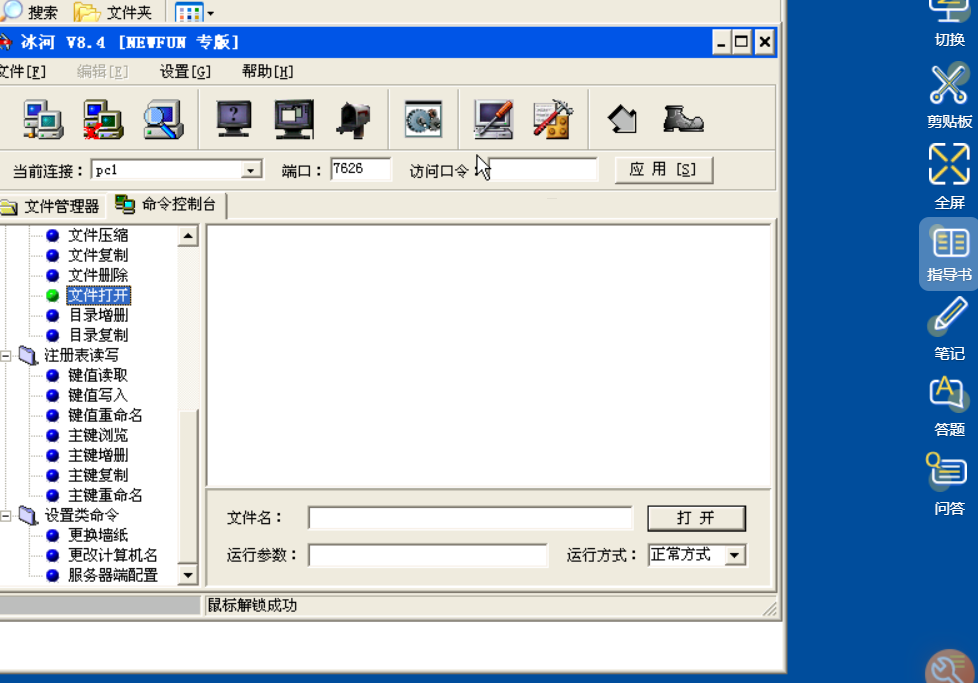Click the control screen monitor icon
978x683 pixels.
(x=294, y=119)
